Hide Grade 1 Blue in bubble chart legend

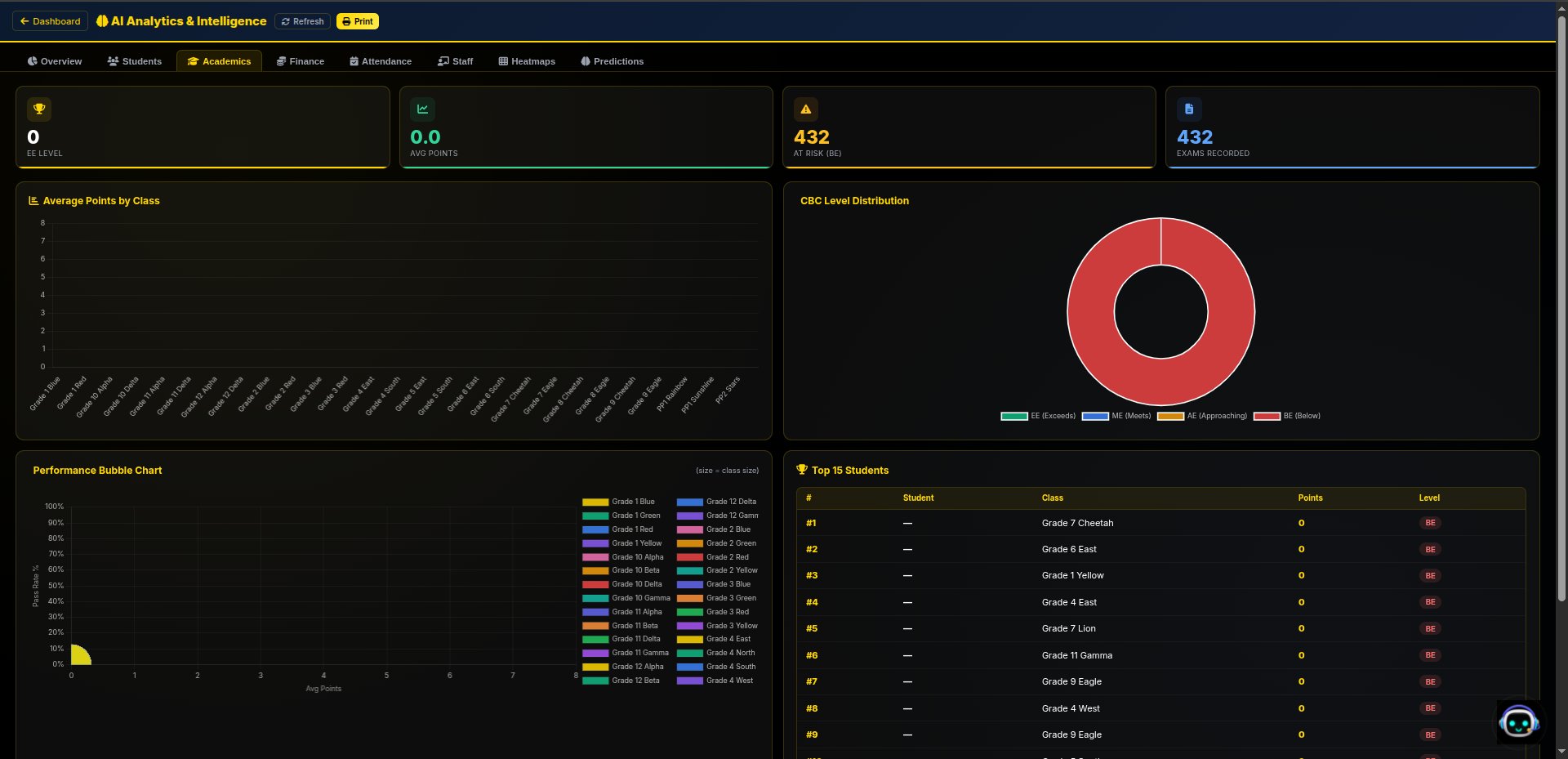(618, 502)
